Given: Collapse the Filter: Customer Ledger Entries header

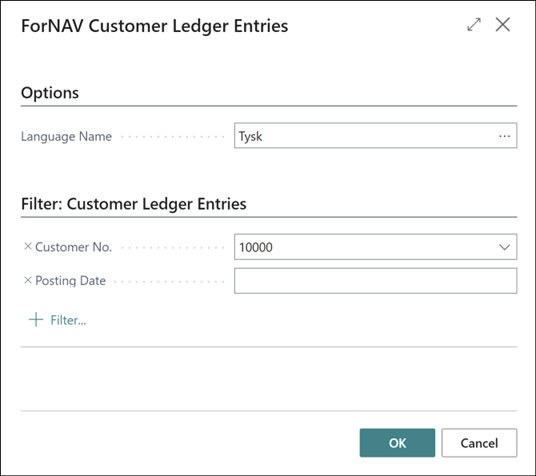Looking at the screenshot, I should pyautogui.click(x=134, y=204).
